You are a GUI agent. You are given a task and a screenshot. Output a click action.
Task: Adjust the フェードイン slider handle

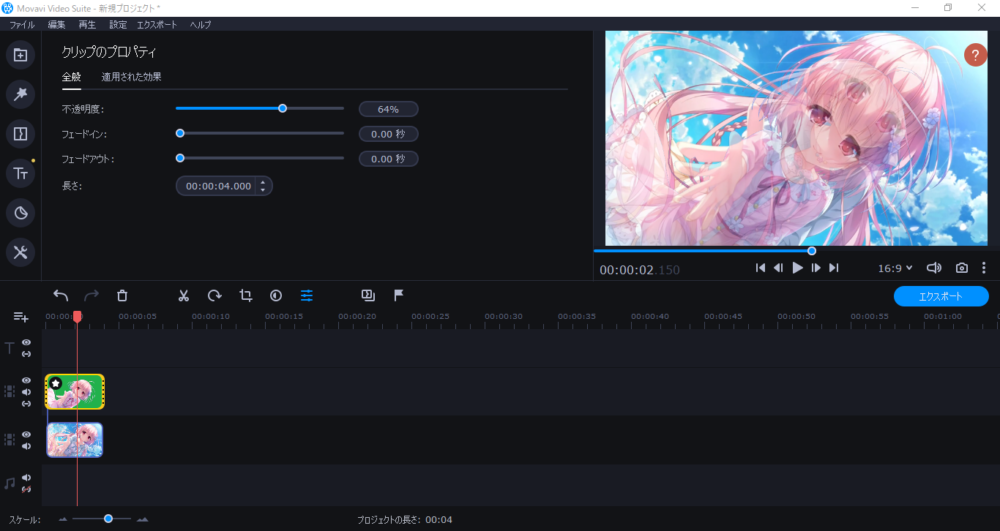tap(180, 134)
